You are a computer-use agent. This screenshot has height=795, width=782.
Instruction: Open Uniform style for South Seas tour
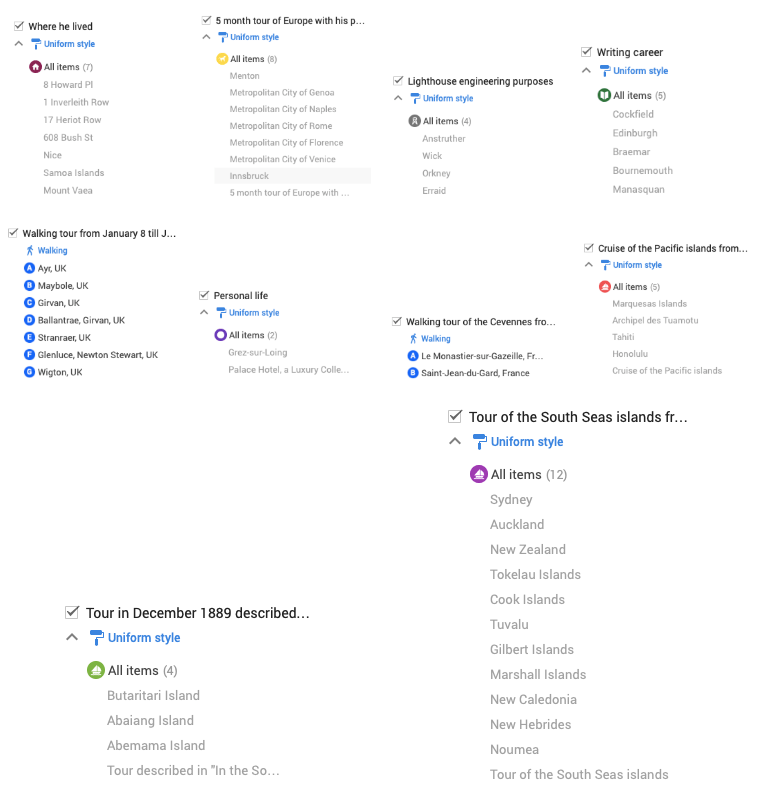526,441
